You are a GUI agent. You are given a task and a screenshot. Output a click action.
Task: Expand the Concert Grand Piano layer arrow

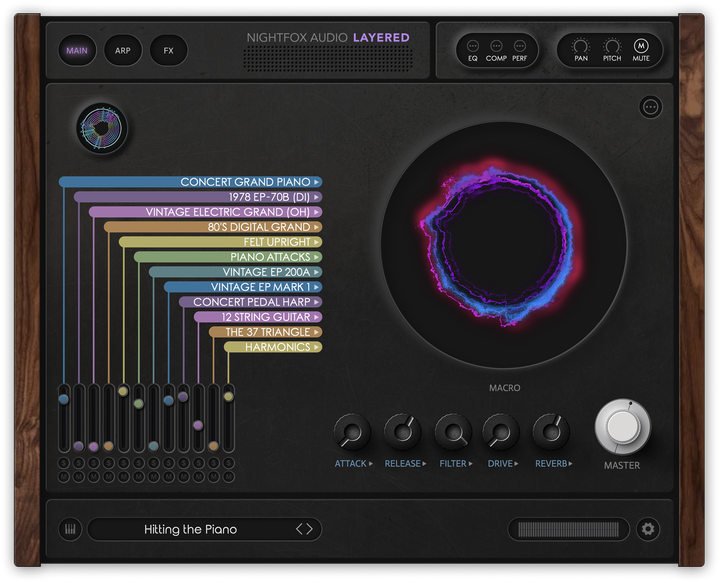point(316,182)
